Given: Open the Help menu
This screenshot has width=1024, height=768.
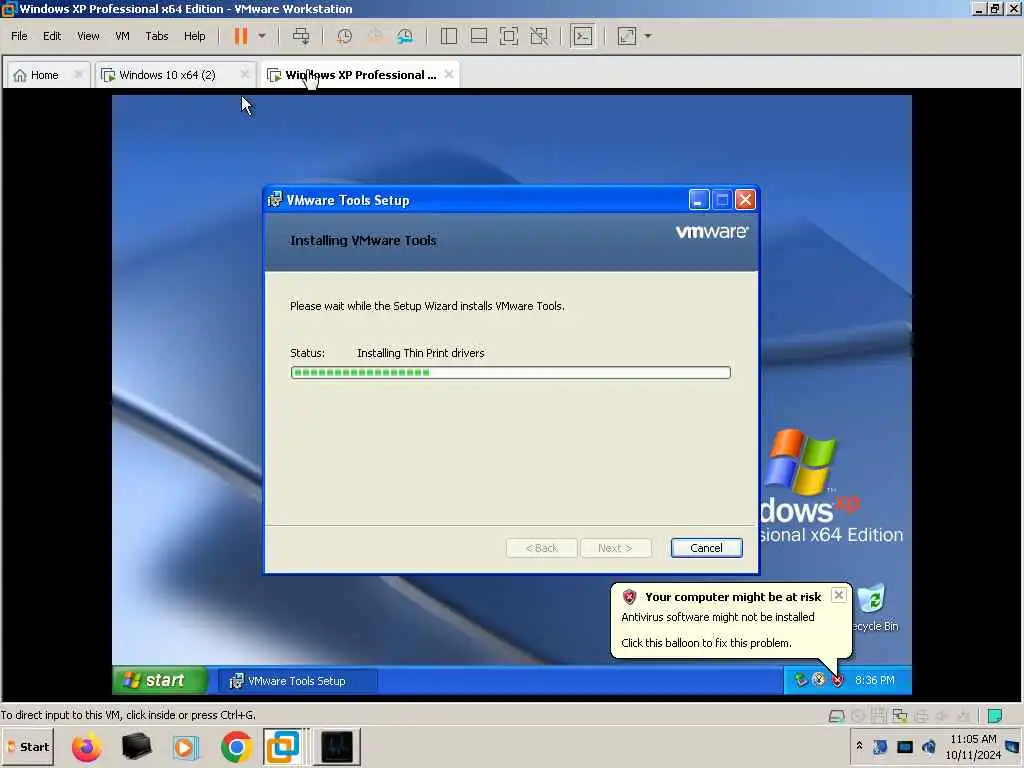Looking at the screenshot, I should point(195,36).
